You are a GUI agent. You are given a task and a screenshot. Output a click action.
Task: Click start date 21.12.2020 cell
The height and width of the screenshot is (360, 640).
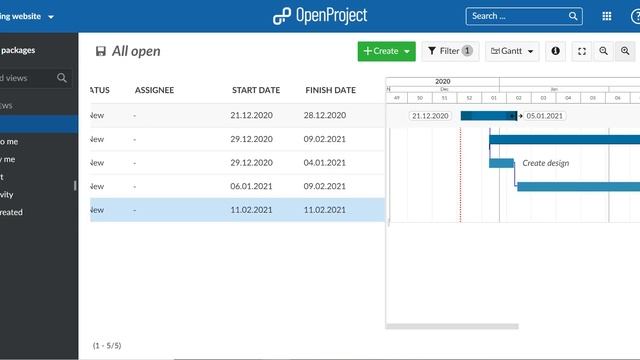[x=251, y=116]
